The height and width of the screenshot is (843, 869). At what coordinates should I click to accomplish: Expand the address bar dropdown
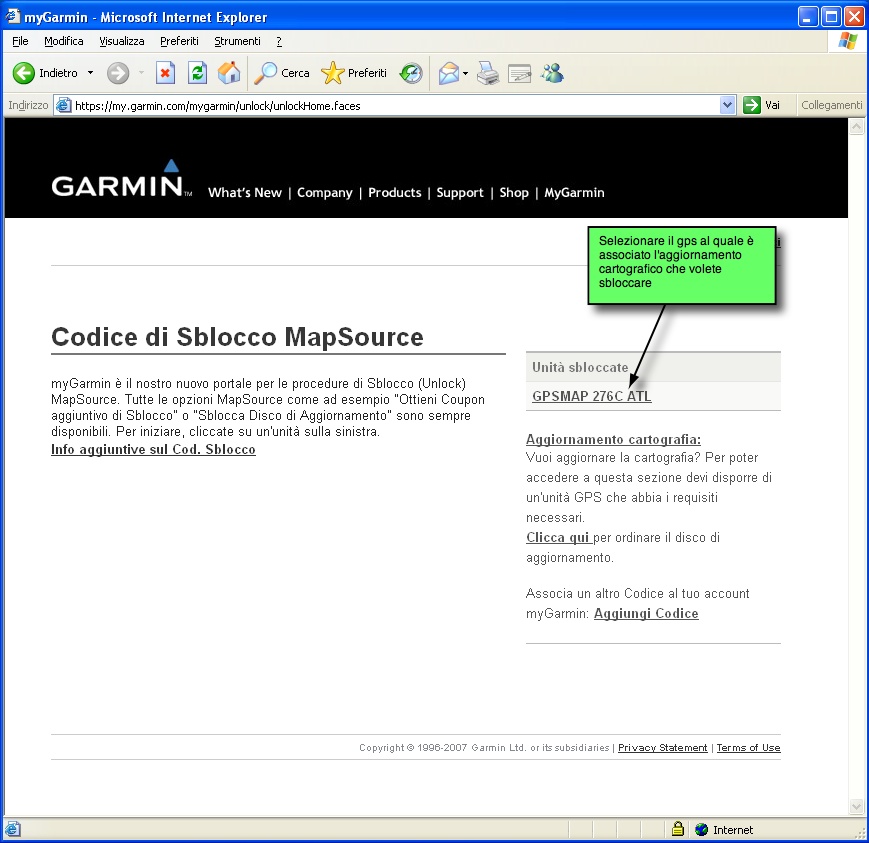[x=728, y=105]
